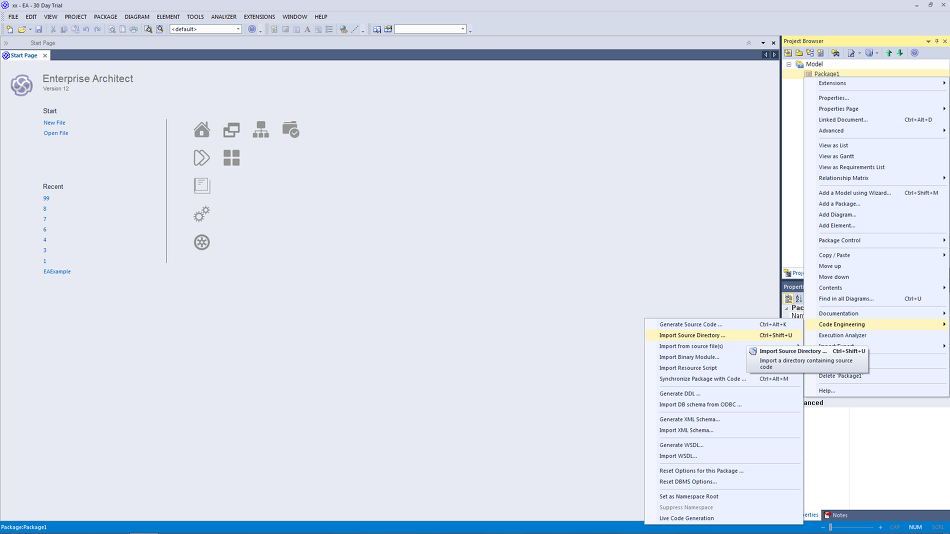Viewport: 950px width, 534px height.
Task: Open the PROJECT menu
Action: click(76, 17)
